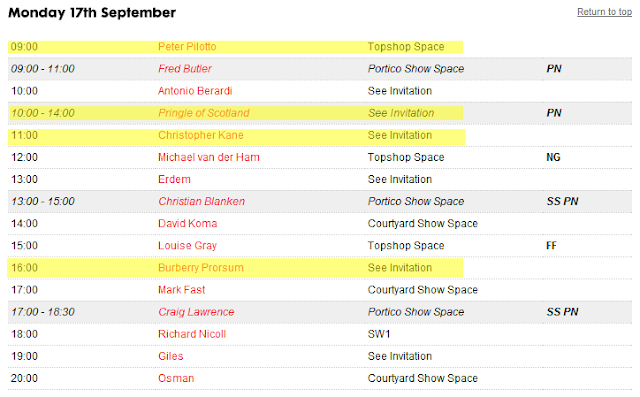This screenshot has width=640, height=397.
Task: Click the NG sponsor code for Michael van der Ham
Action: 553,157
